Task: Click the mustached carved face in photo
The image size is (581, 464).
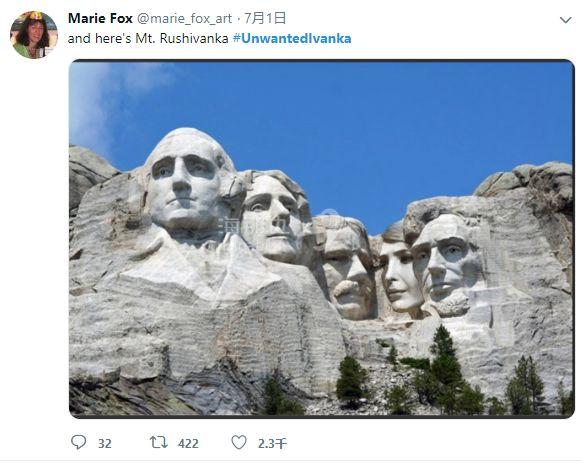Action: 346,271
